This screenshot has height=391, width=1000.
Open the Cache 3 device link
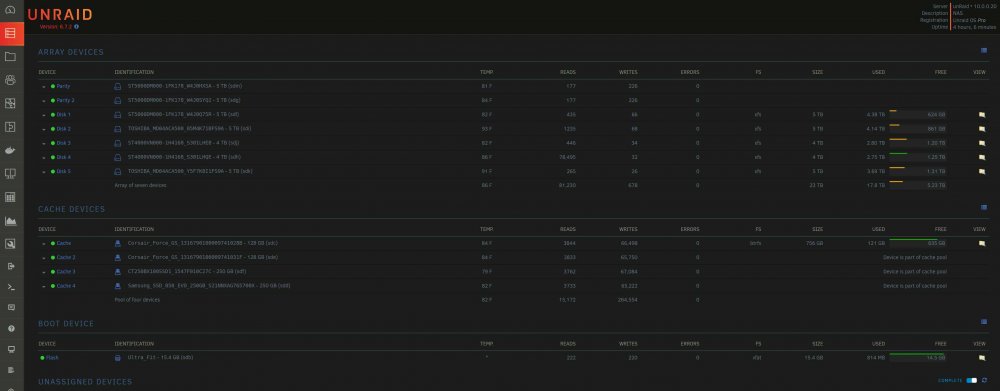pyautogui.click(x=66, y=272)
